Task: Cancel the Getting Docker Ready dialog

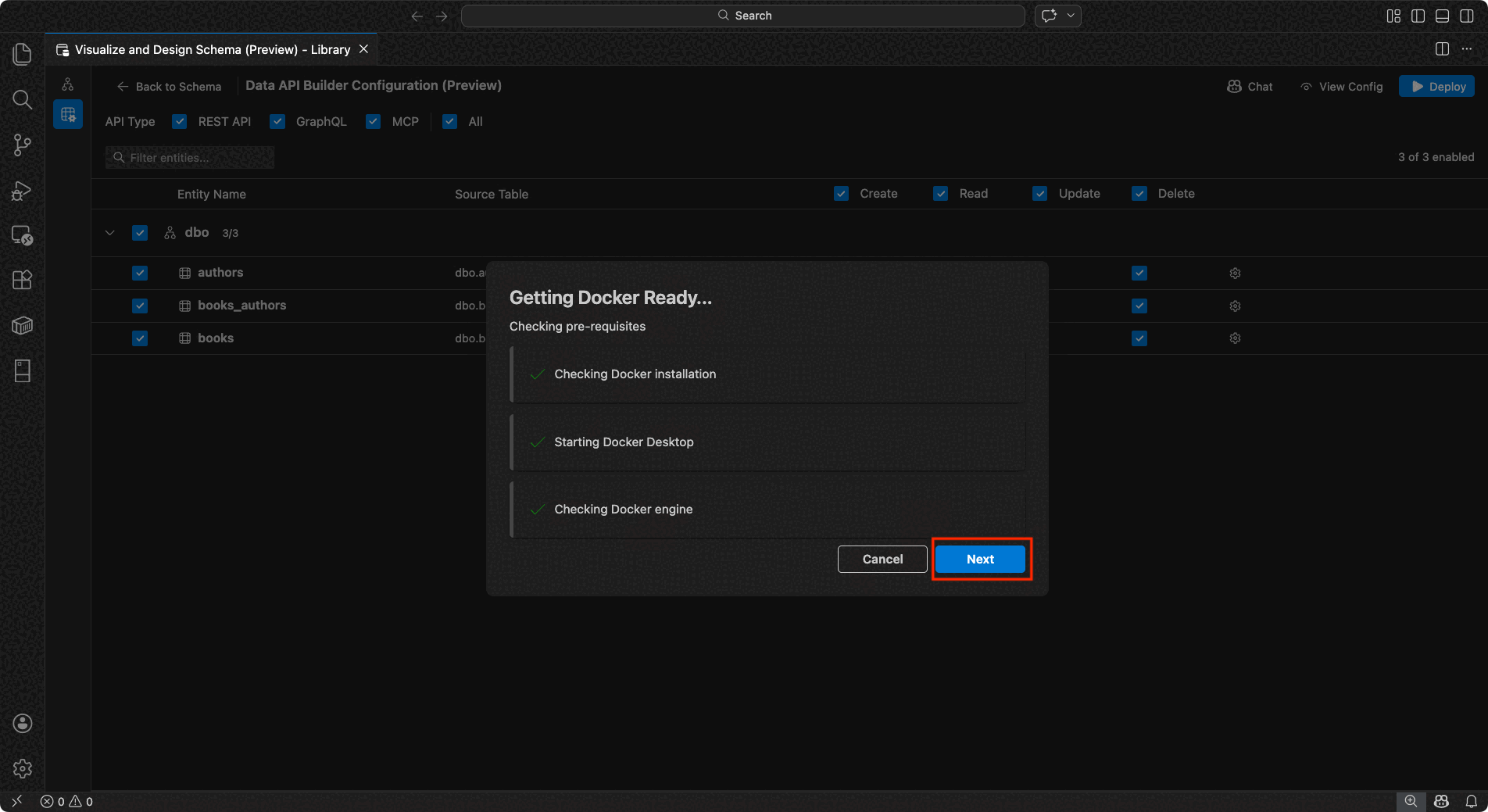Action: click(x=882, y=560)
